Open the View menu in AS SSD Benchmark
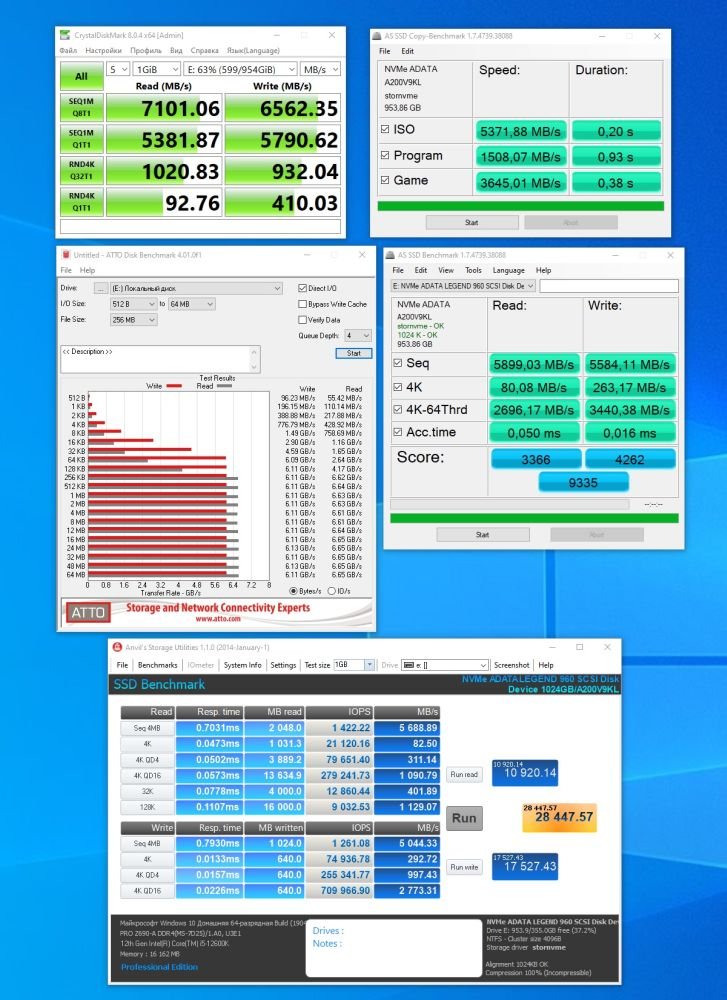727x1000 pixels. (446, 270)
